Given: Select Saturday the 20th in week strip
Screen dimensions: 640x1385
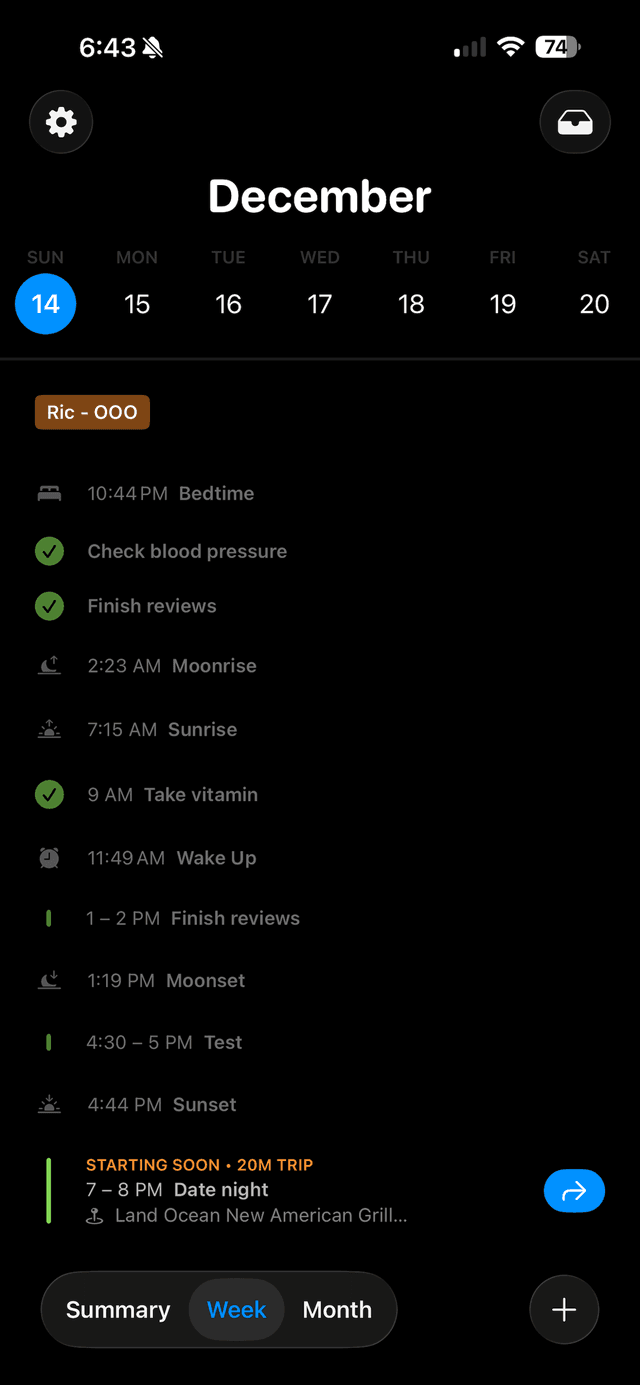Looking at the screenshot, I should coord(594,304).
